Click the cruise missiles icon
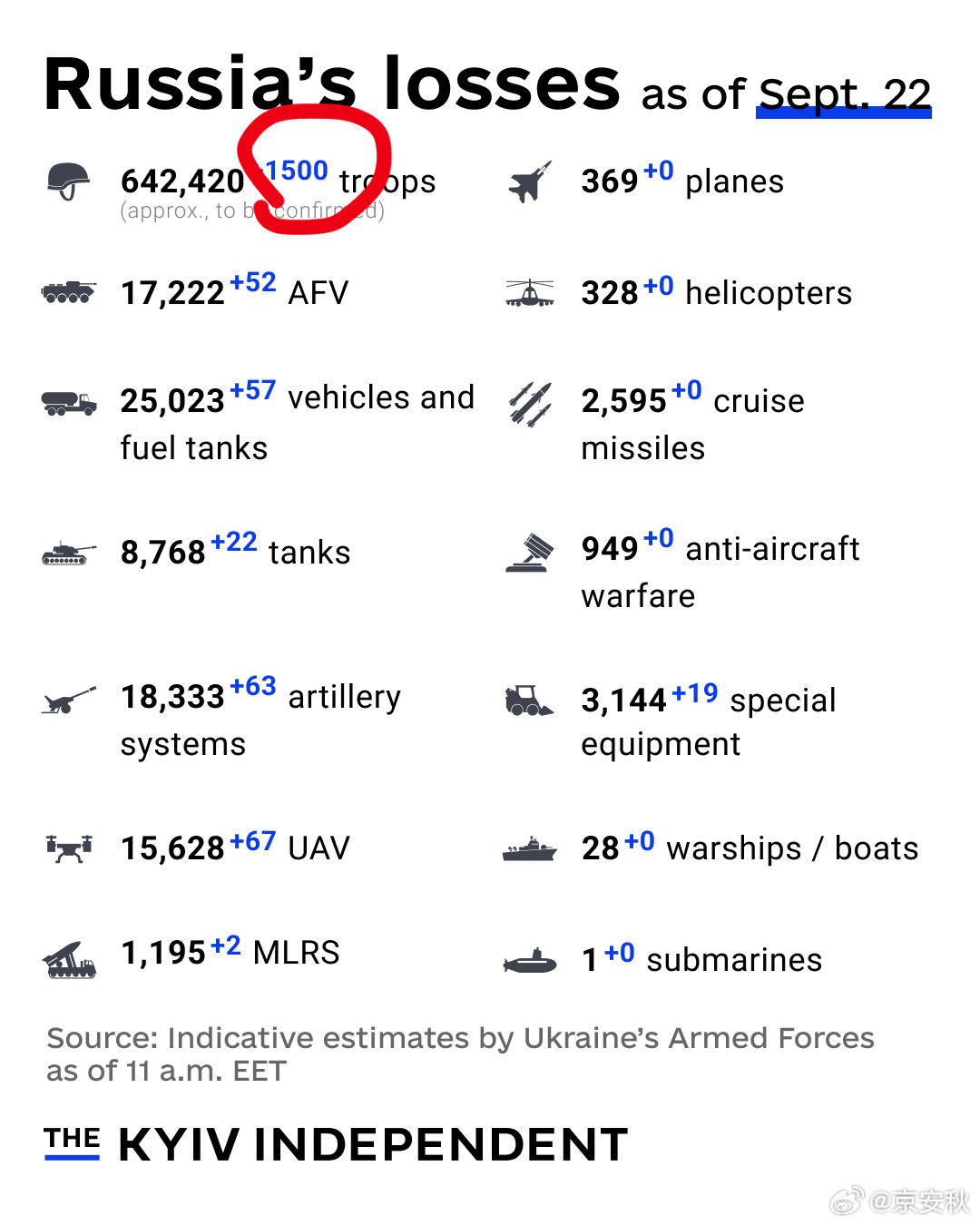 point(530,405)
